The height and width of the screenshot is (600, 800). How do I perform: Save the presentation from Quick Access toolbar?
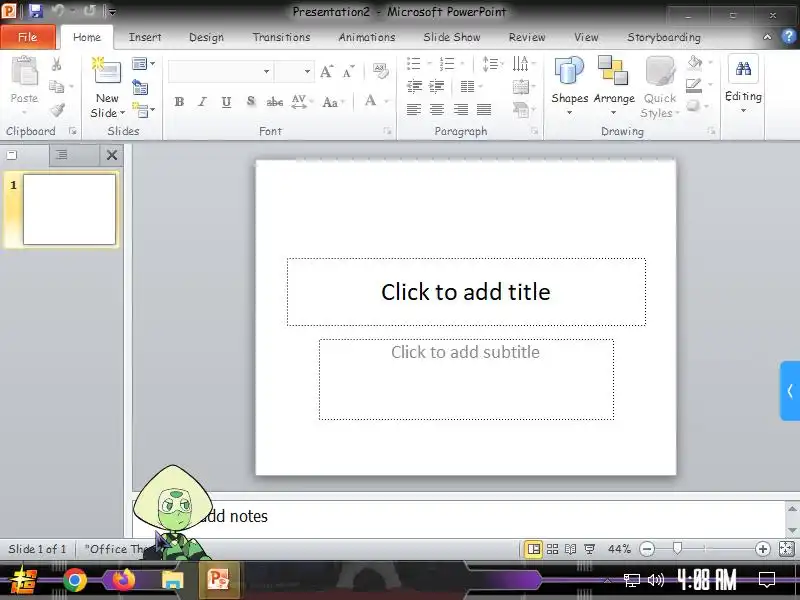tap(35, 11)
